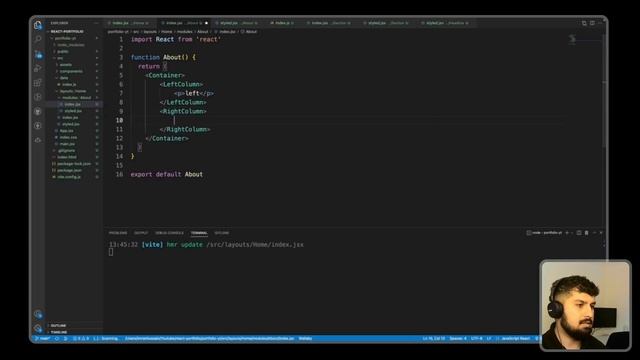Change encoding via UTF-8 status item
The image size is (640, 360).
coord(476,338)
